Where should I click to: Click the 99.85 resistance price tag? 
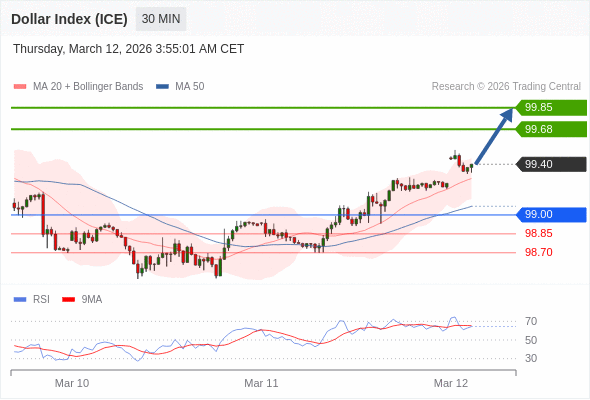pos(551,107)
